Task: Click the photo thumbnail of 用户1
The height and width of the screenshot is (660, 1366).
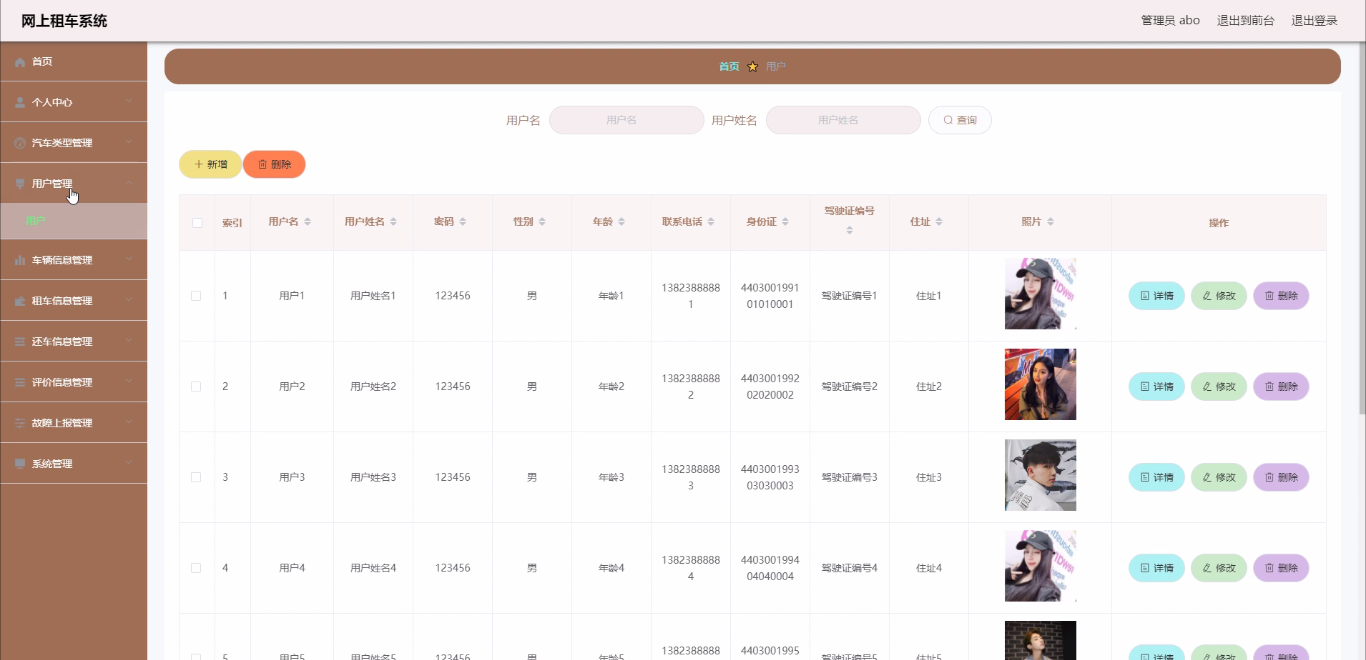Action: 1040,294
